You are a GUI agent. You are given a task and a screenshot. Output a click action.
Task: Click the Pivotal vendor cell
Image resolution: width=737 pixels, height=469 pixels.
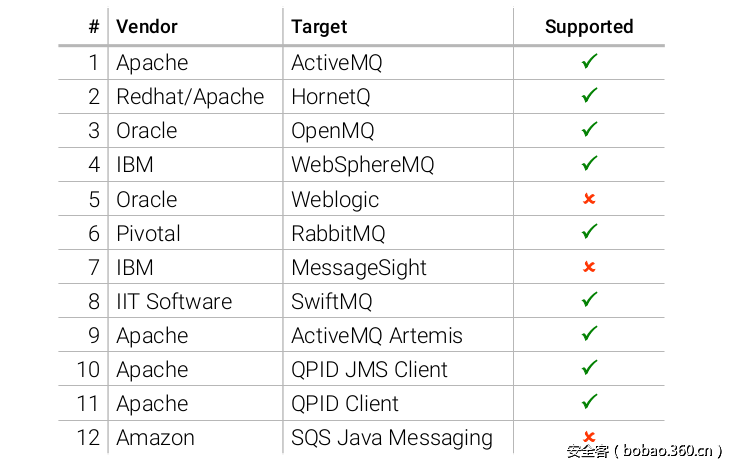pos(148,233)
